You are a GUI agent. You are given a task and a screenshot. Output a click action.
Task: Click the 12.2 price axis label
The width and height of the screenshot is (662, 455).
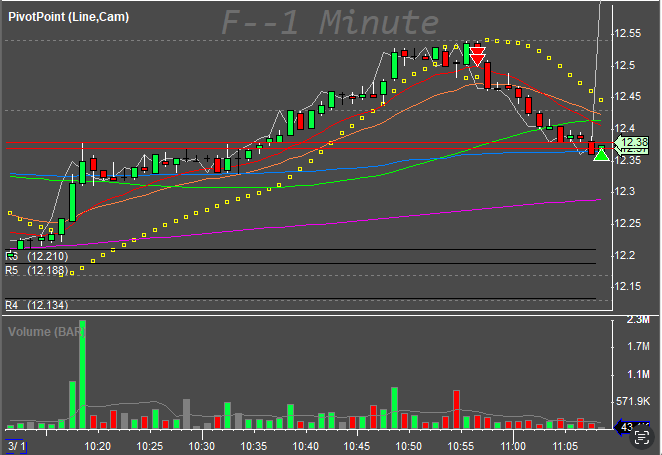click(625, 255)
